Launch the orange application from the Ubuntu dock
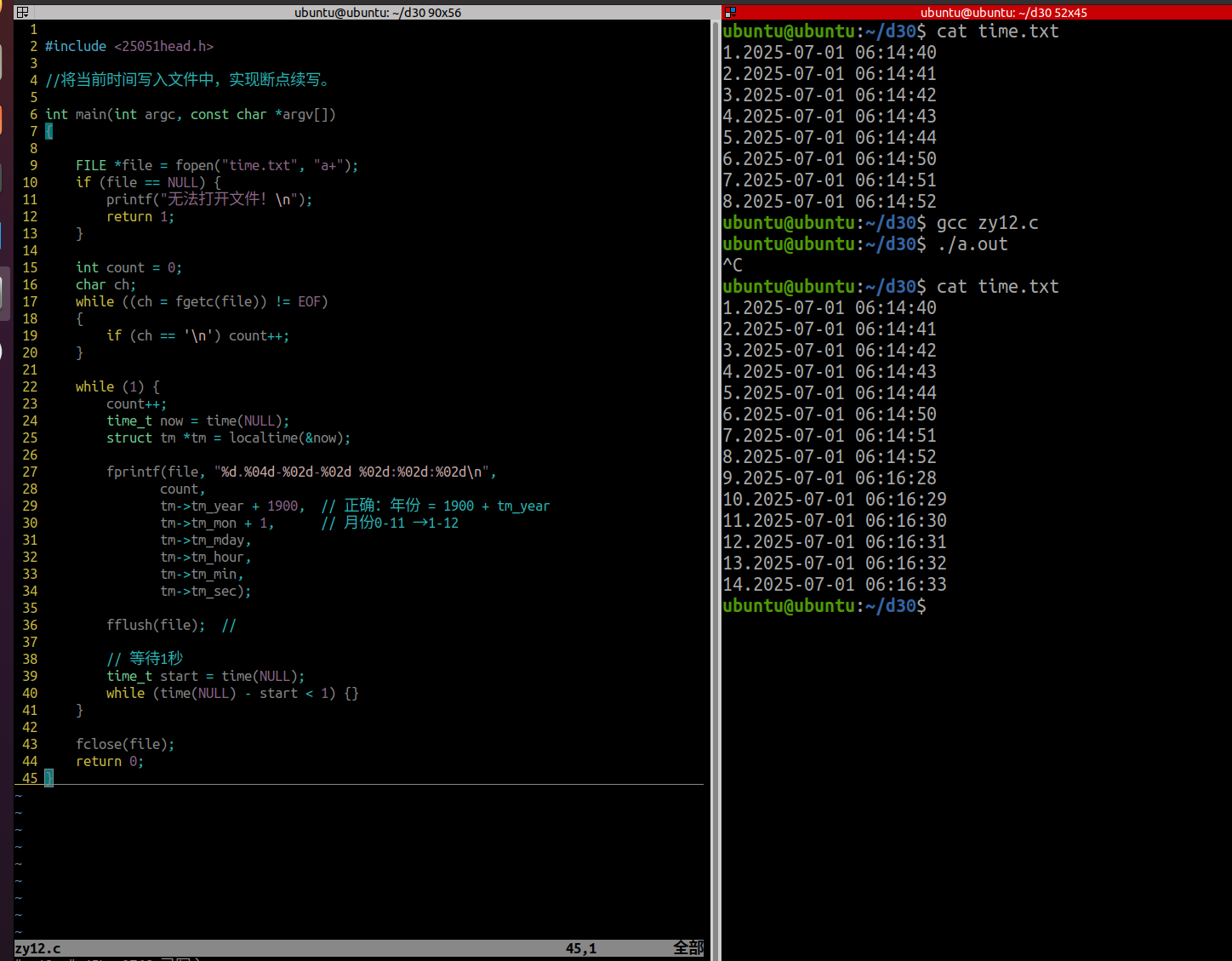 pyautogui.click(x=3, y=119)
